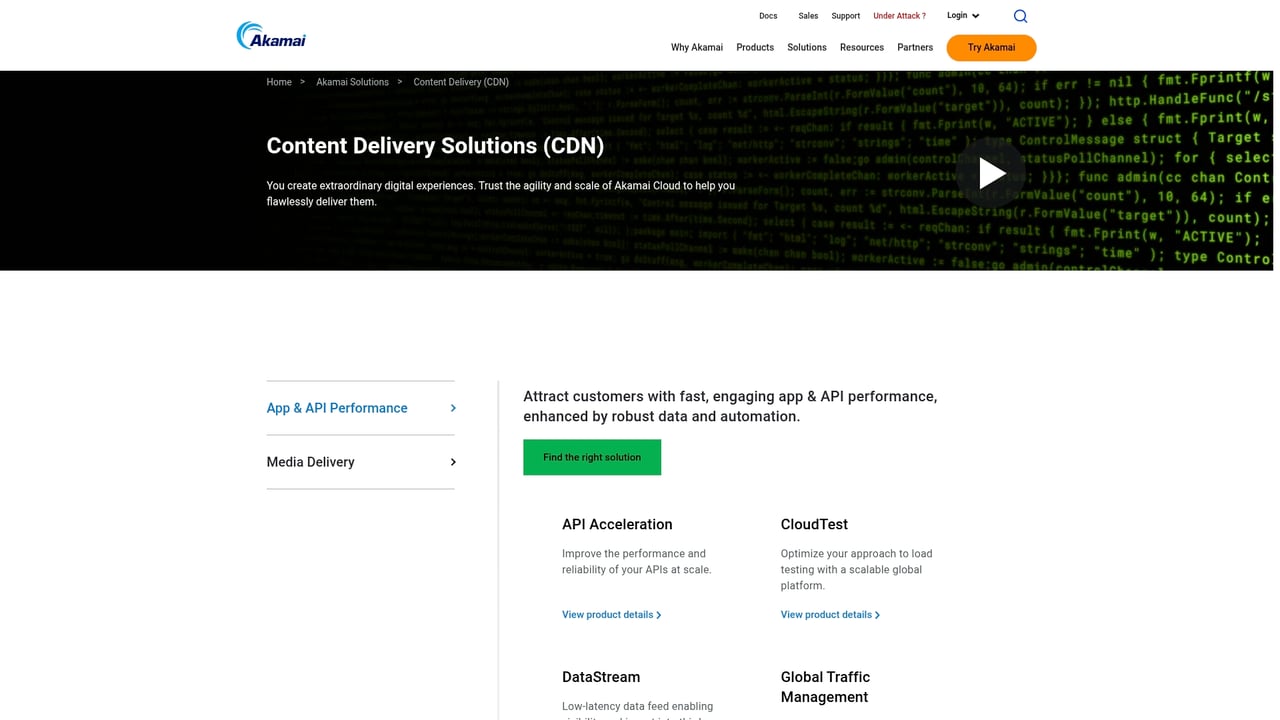Expand the Login dropdown
The width and height of the screenshot is (1280, 720).
961,15
